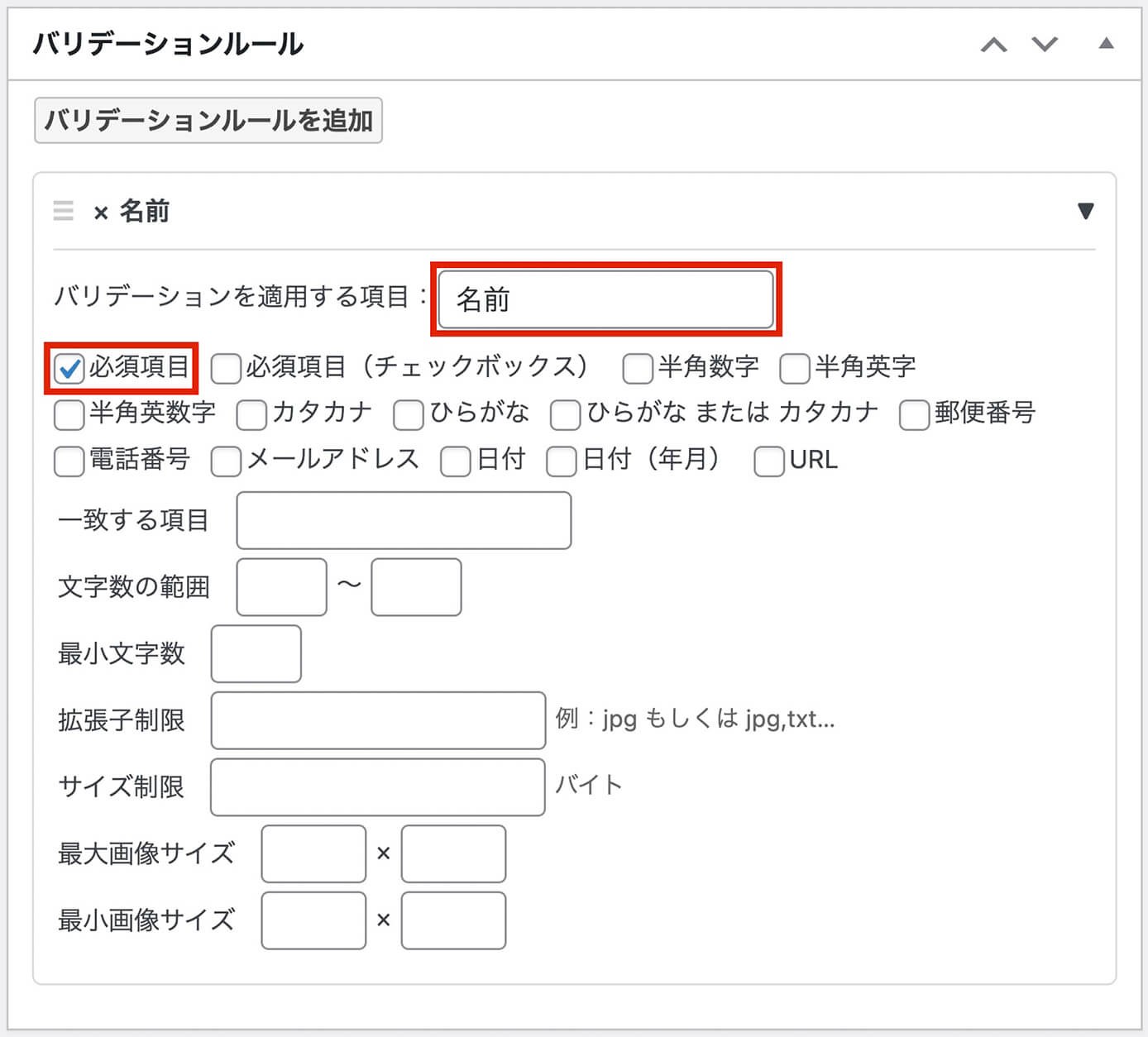This screenshot has height=1037, width=1148.
Task: Click the 最大画像サイズ height field
Action: 453,853
